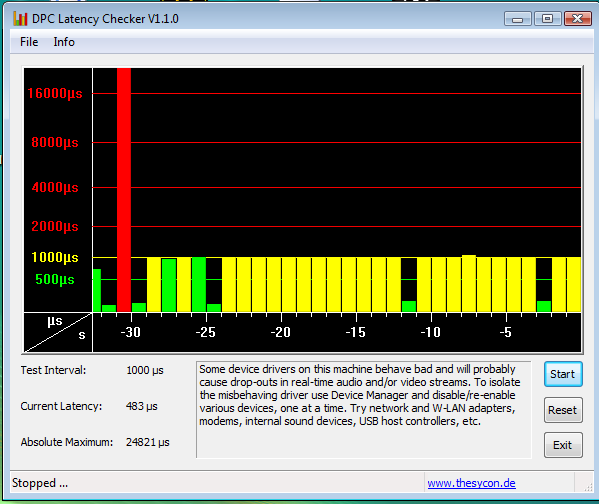Click the Start button
The height and width of the screenshot is (504, 599).
click(x=563, y=374)
